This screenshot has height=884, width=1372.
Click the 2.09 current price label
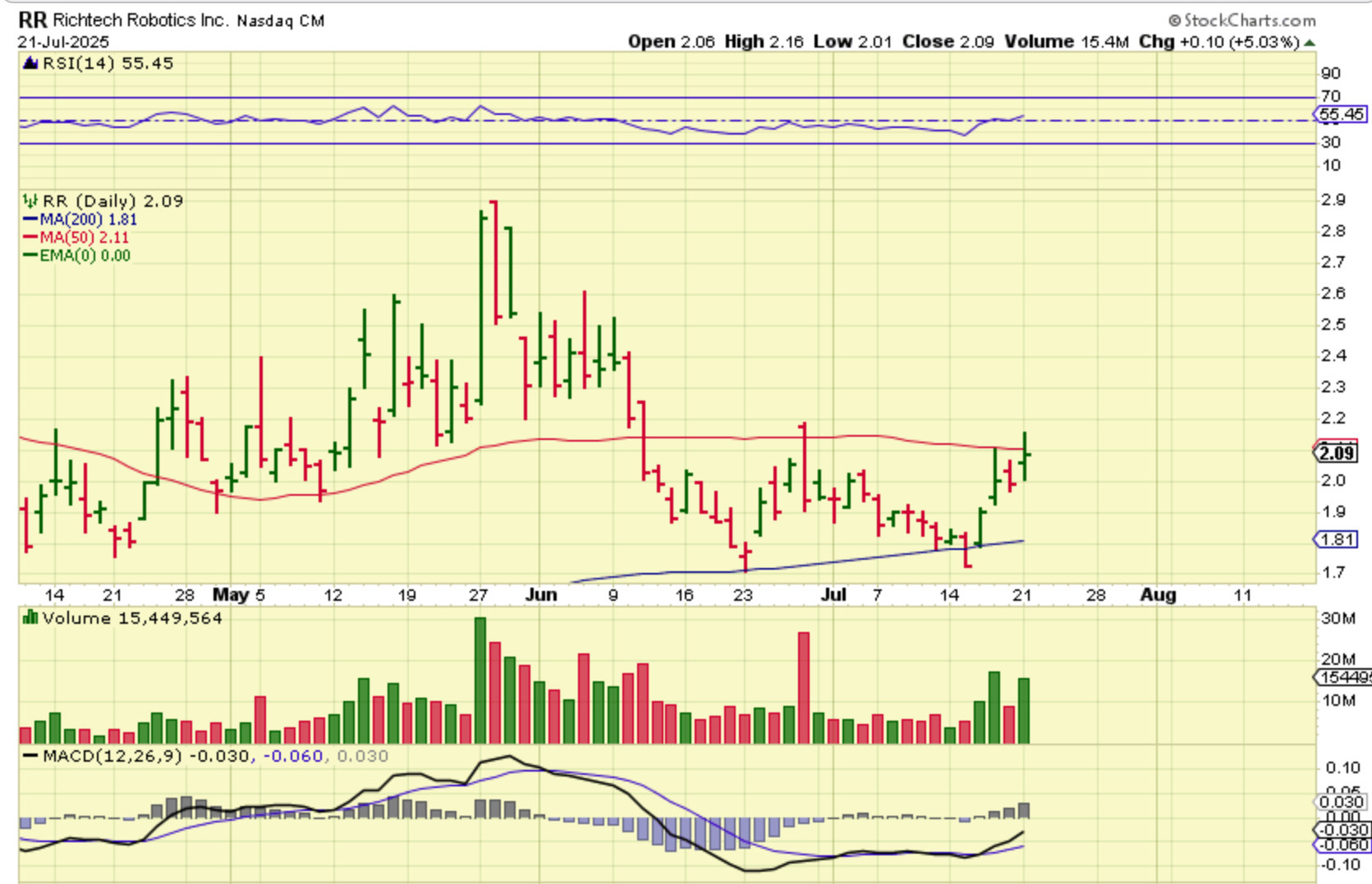(1337, 452)
